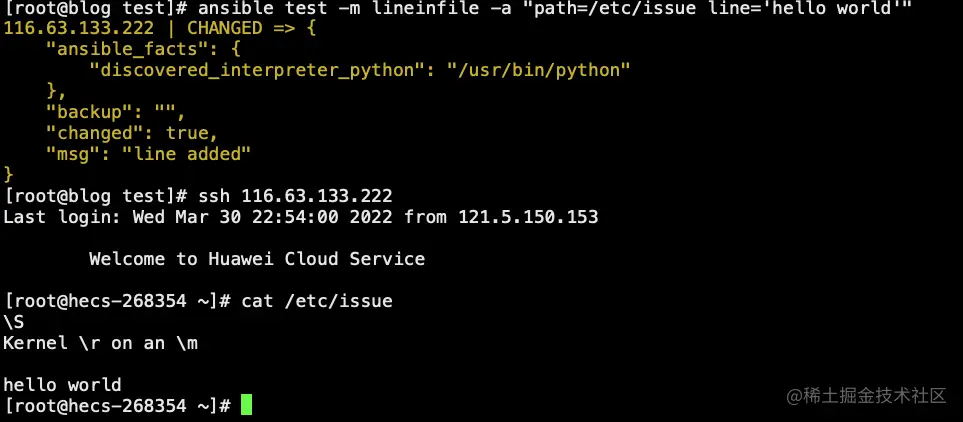Click the 稀土掘金技术社区 watermark text
The image size is (963, 422).
pyautogui.click(x=866, y=396)
